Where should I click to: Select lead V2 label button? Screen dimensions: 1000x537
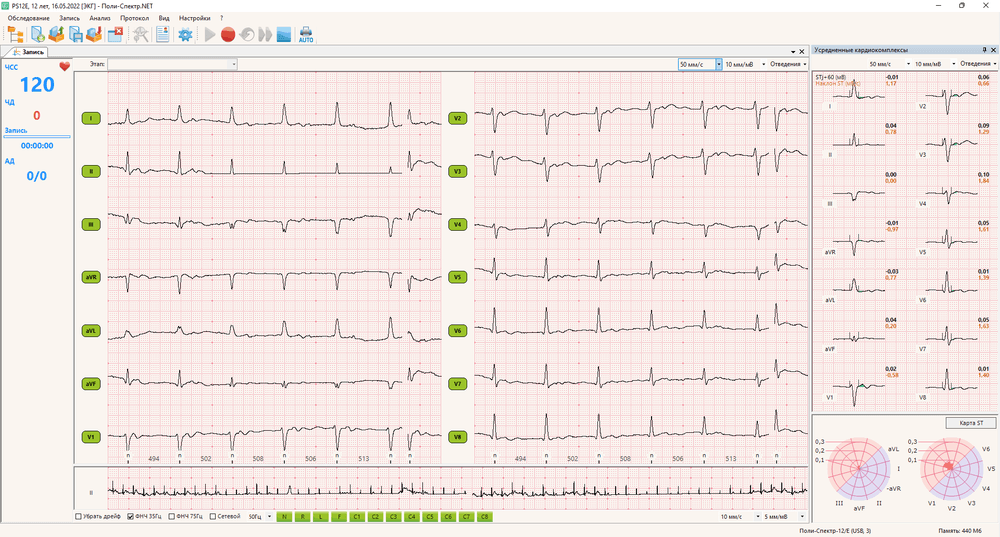(457, 118)
